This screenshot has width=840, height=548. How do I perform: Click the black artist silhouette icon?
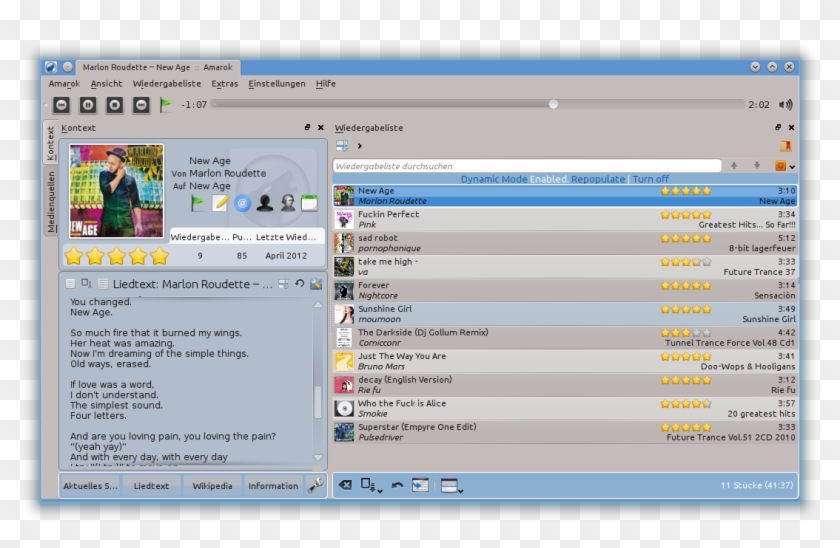[265, 203]
